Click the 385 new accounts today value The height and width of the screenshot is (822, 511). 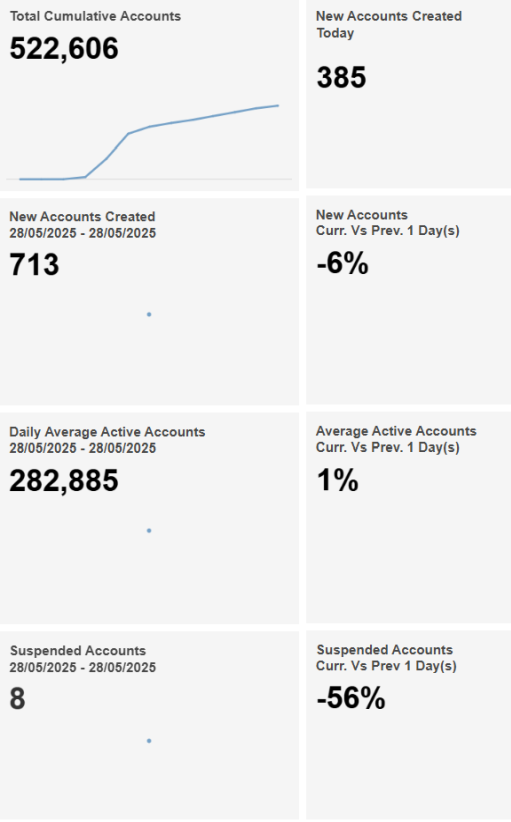click(341, 78)
